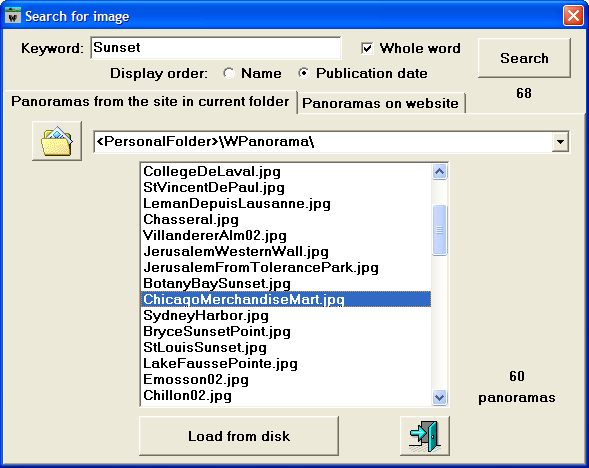Click the Search button
The width and height of the screenshot is (589, 468).
coord(524,58)
